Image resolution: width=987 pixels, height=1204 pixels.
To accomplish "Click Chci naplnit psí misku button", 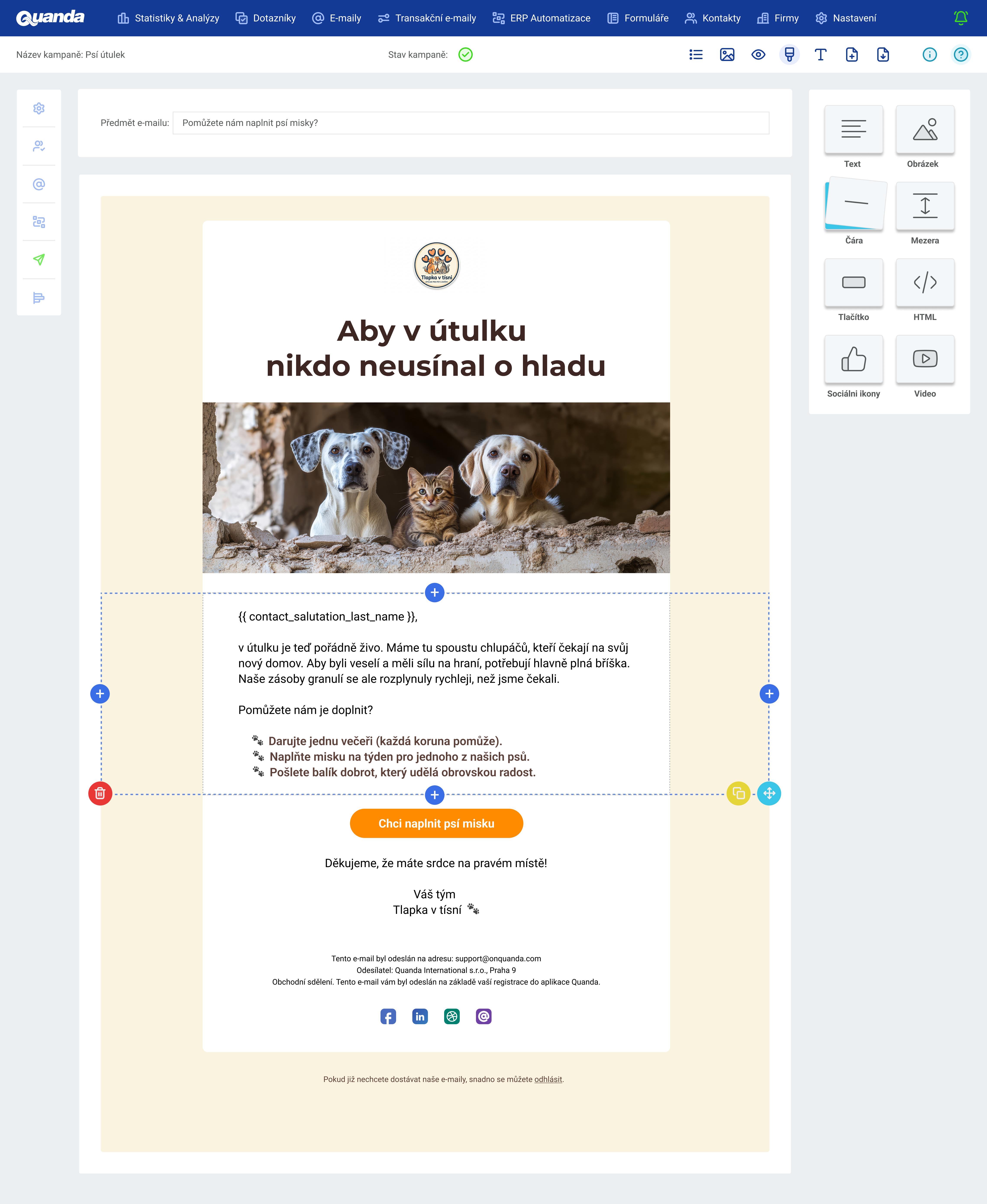I will tap(437, 823).
